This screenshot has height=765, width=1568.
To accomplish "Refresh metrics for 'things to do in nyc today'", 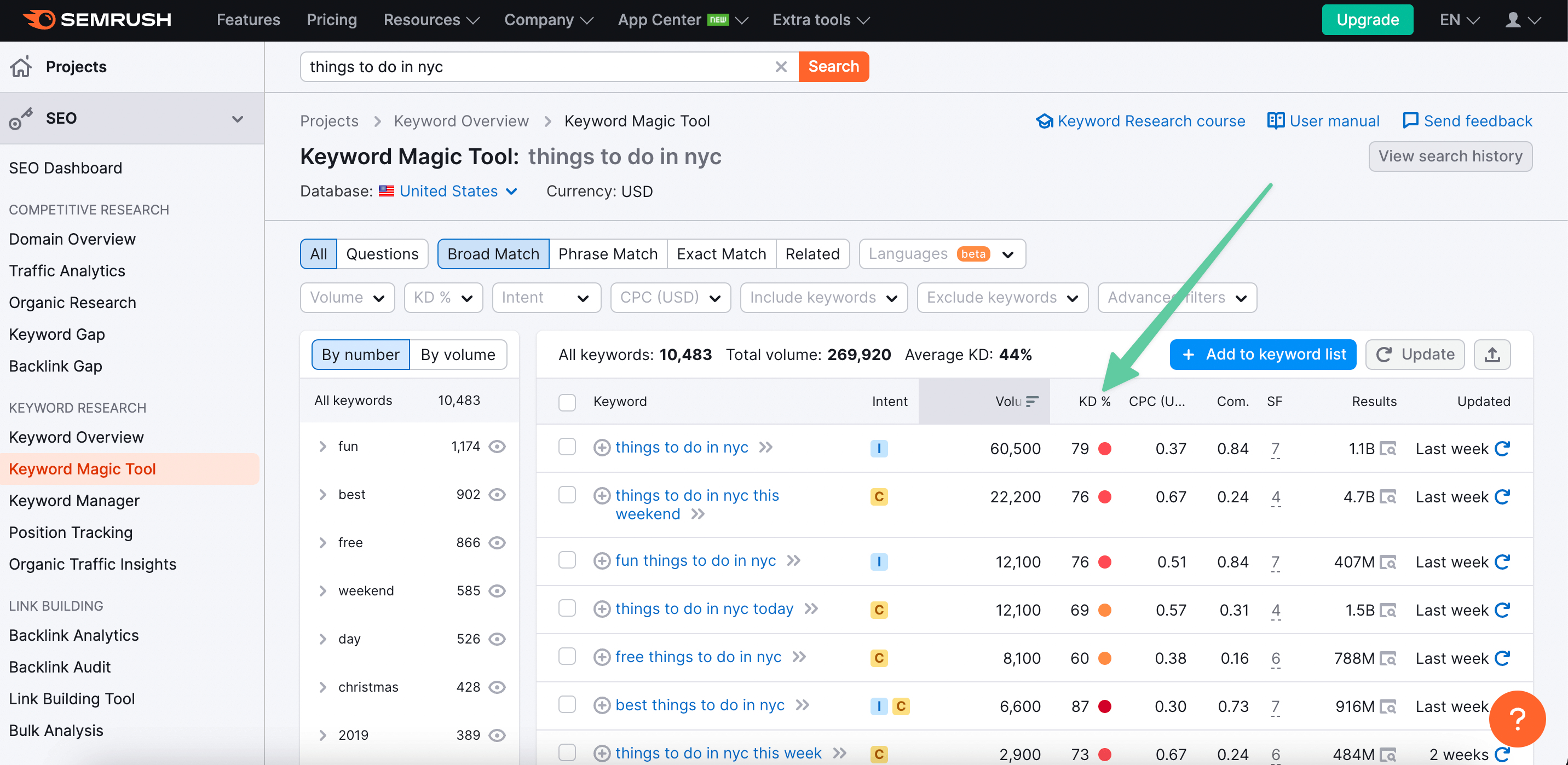I will tap(1502, 610).
